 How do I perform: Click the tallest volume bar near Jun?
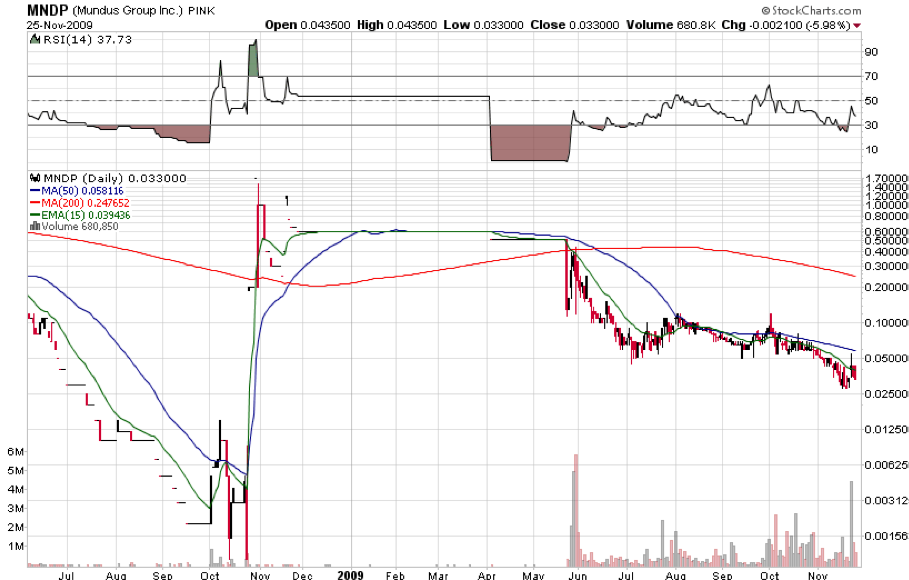pyautogui.click(x=576, y=510)
